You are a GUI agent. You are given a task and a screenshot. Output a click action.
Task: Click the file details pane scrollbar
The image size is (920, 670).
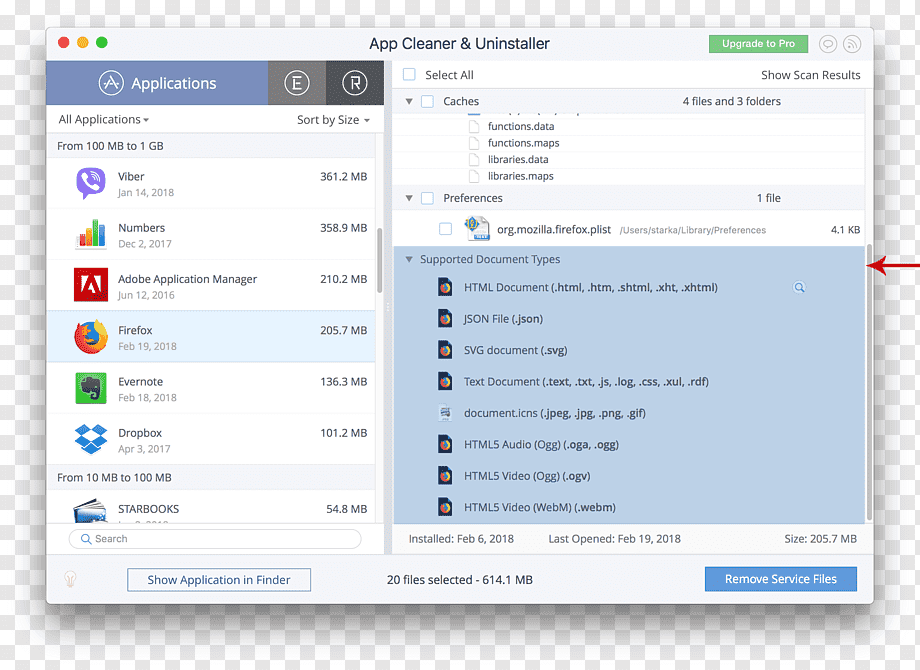869,381
